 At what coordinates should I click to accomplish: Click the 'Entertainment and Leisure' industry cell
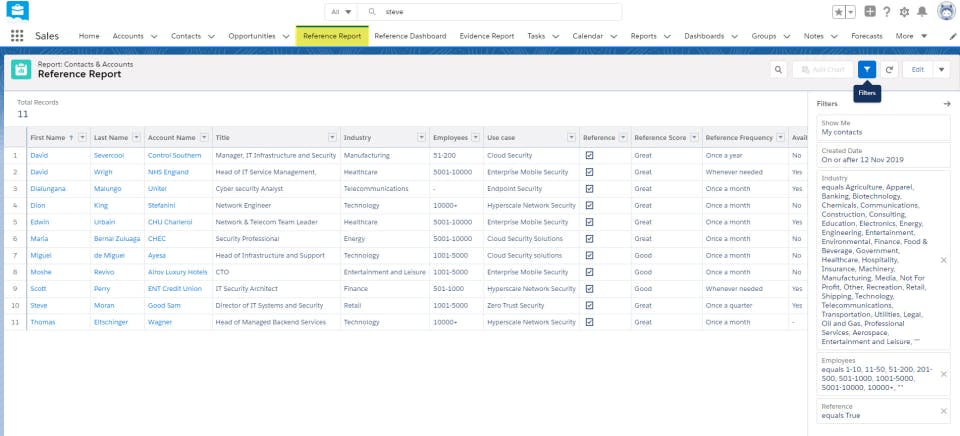pos(384,272)
